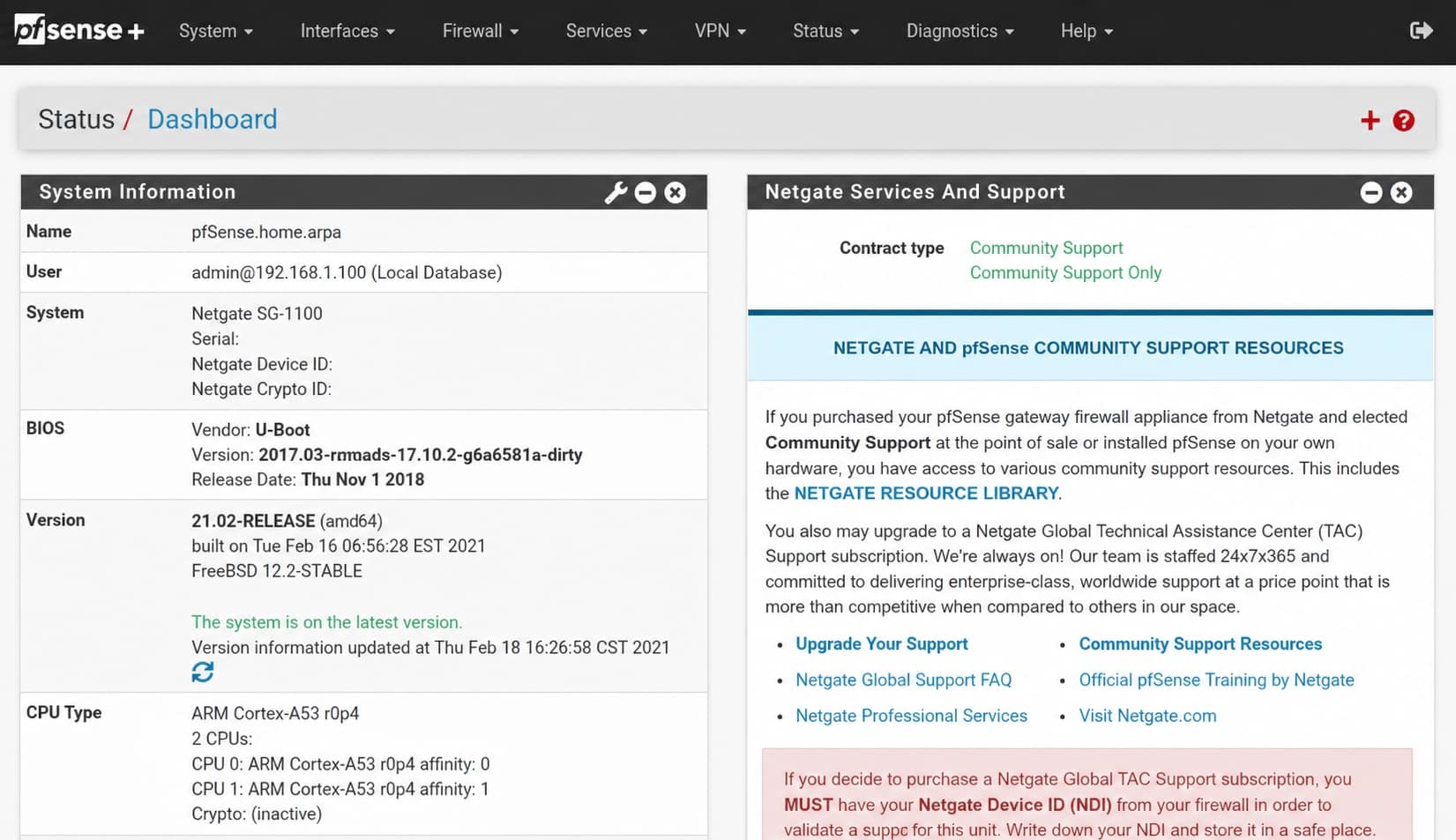Click the Netgate SG-1100 system model
This screenshot has width=1456, height=840.
[x=257, y=314]
